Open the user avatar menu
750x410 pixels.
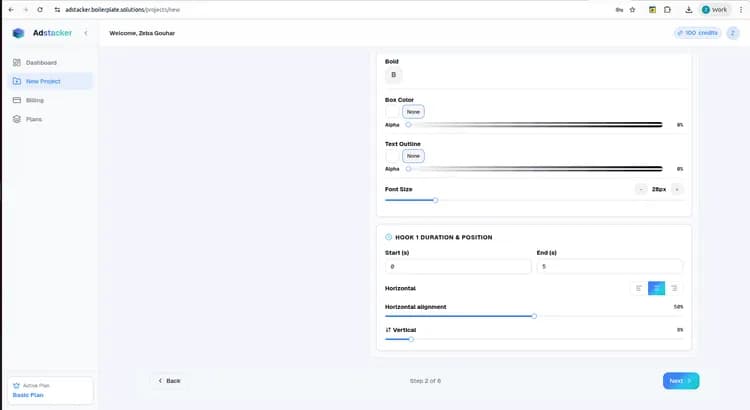733,33
